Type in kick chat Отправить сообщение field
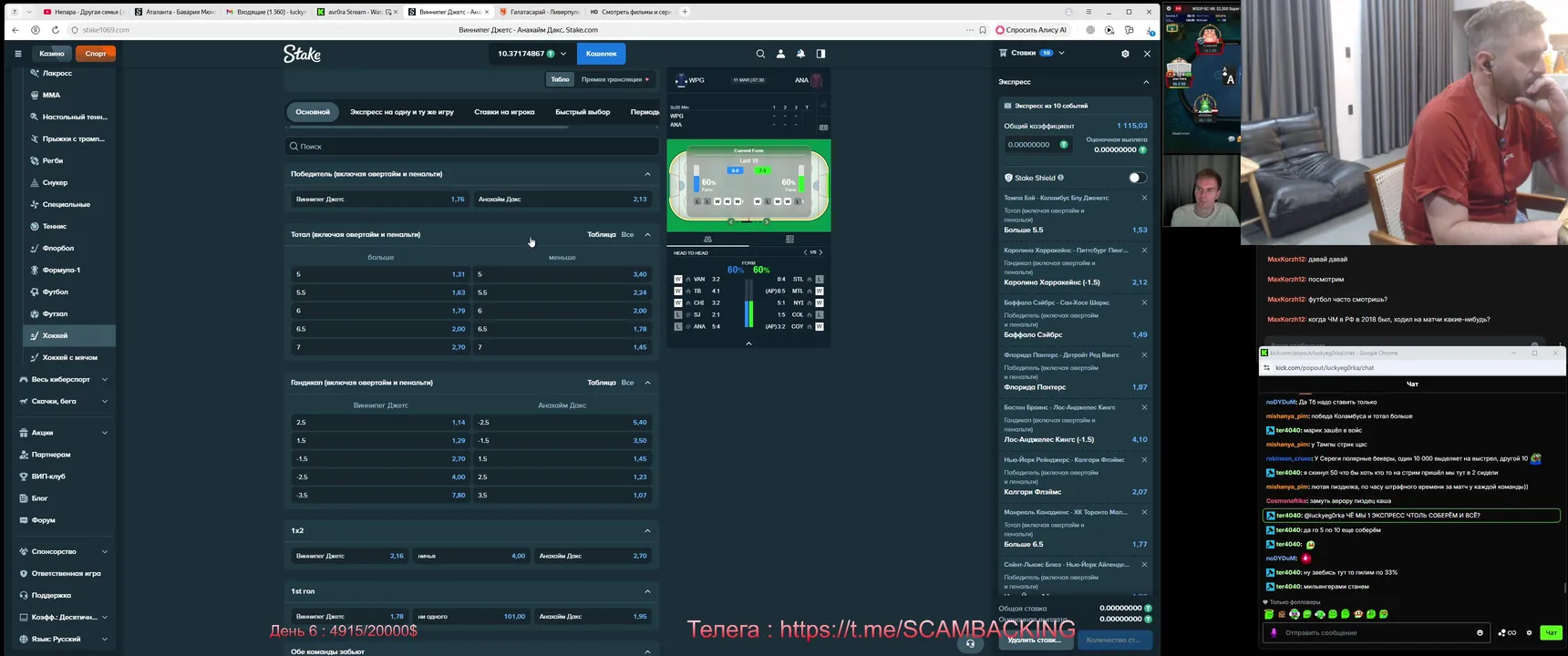Screen dimensions: 1568x656 tap(1377, 632)
